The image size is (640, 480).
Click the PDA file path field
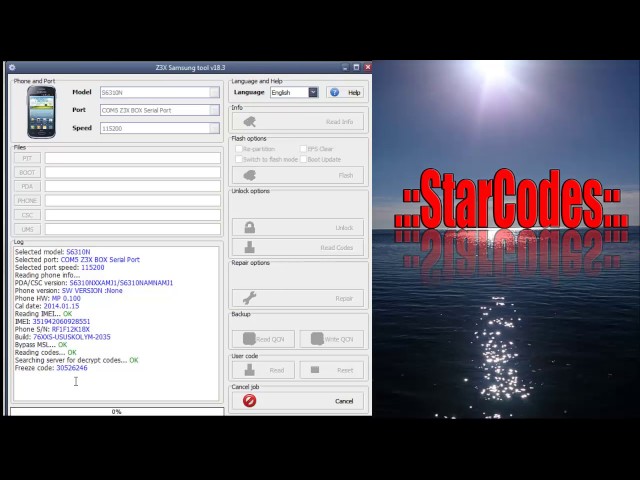coord(133,187)
